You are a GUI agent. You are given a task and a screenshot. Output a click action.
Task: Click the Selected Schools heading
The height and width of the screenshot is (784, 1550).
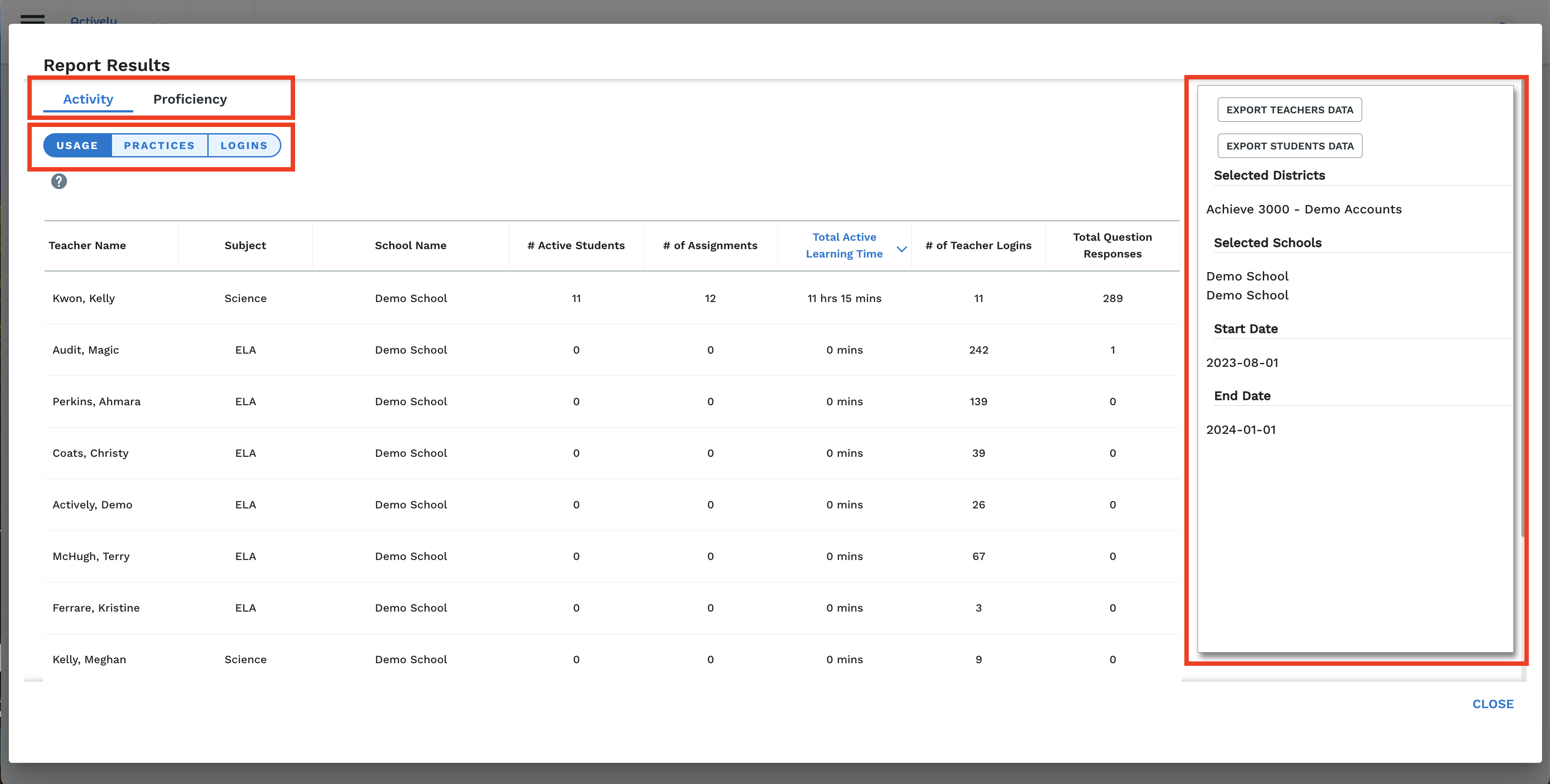click(1267, 243)
